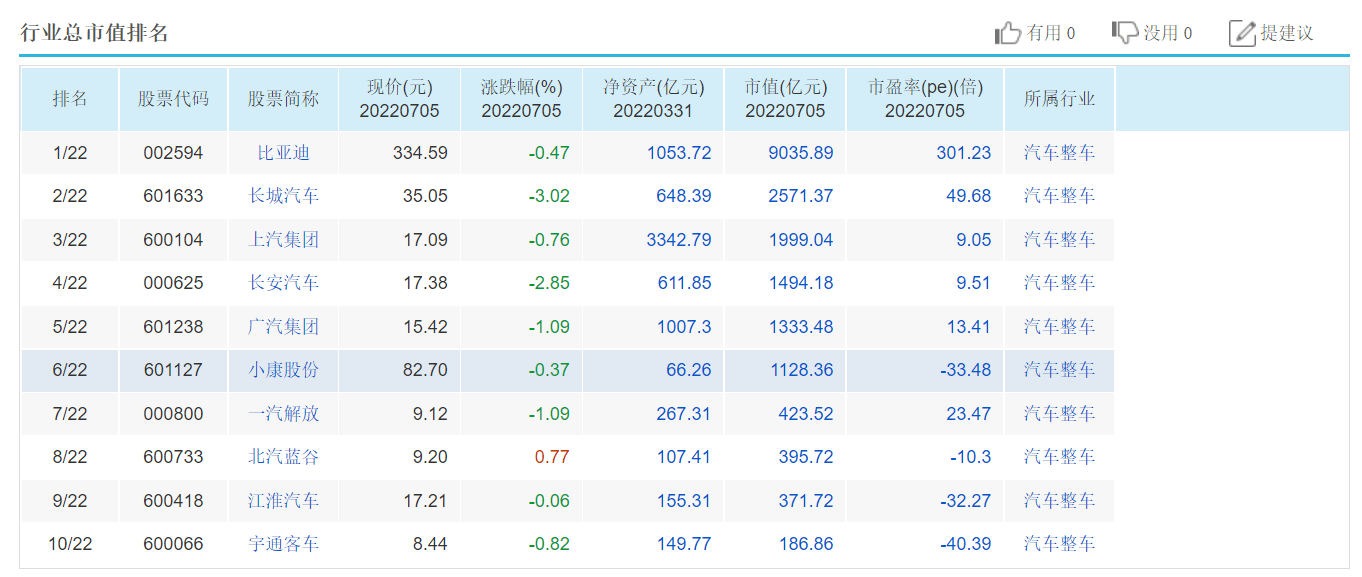1362x577 pixels.
Task: Click current price 334.59
Action: (x=420, y=153)
